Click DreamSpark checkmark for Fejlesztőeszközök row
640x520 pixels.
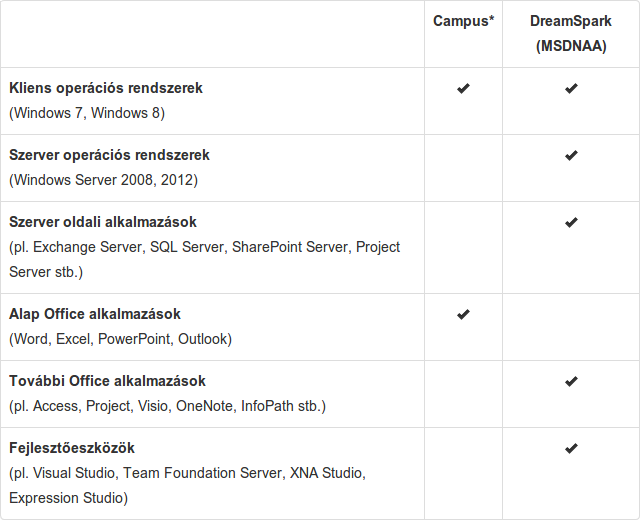point(571,448)
